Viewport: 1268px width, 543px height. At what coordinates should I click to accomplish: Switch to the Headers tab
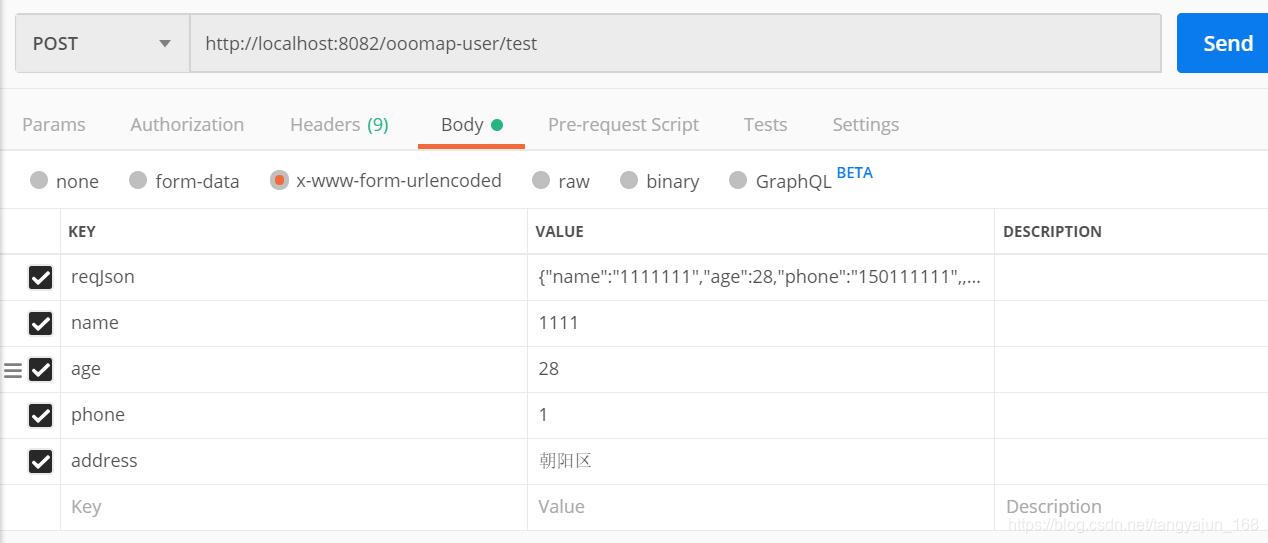pyautogui.click(x=339, y=125)
